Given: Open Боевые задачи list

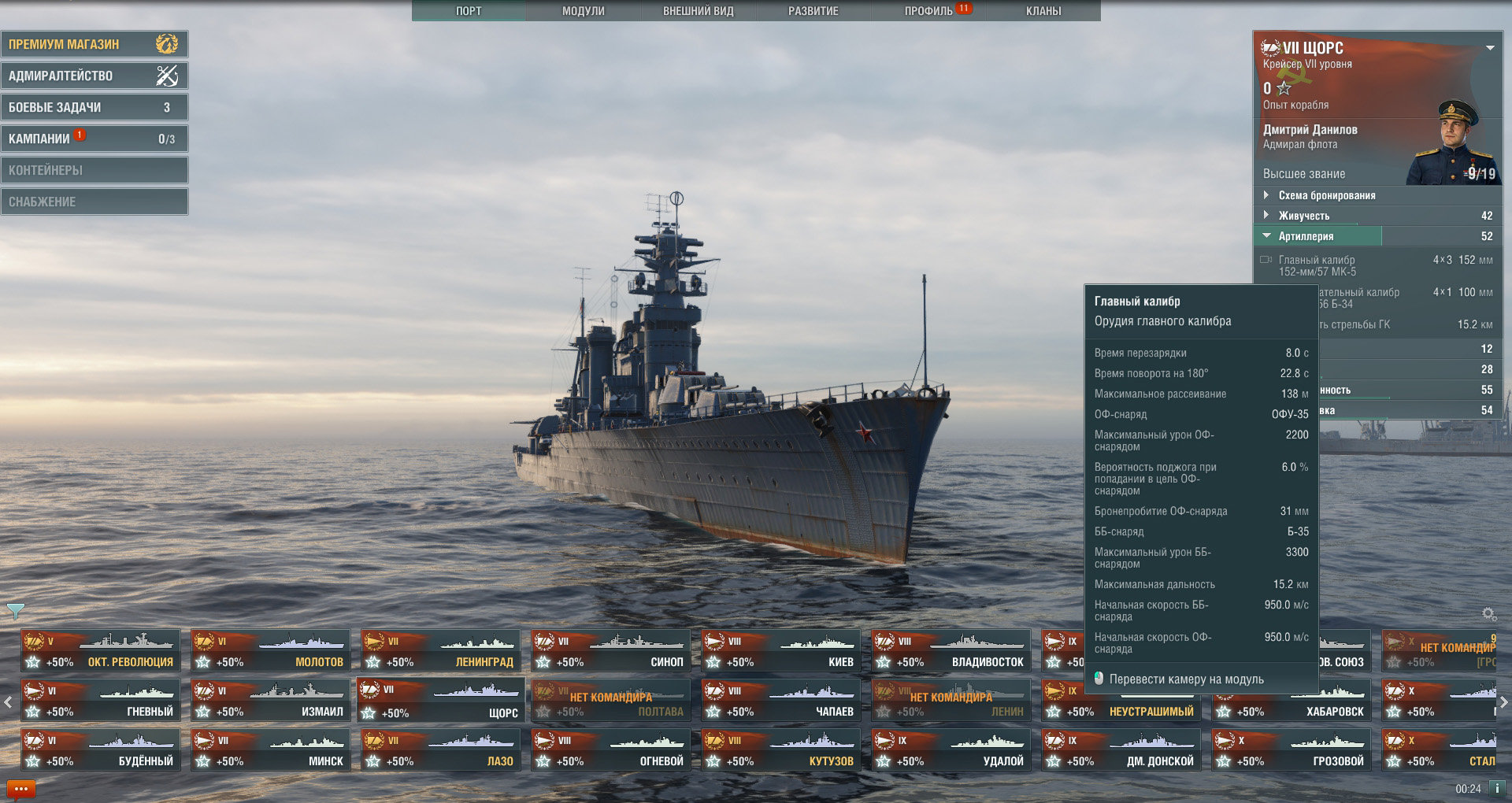Looking at the screenshot, I should pos(94,107).
